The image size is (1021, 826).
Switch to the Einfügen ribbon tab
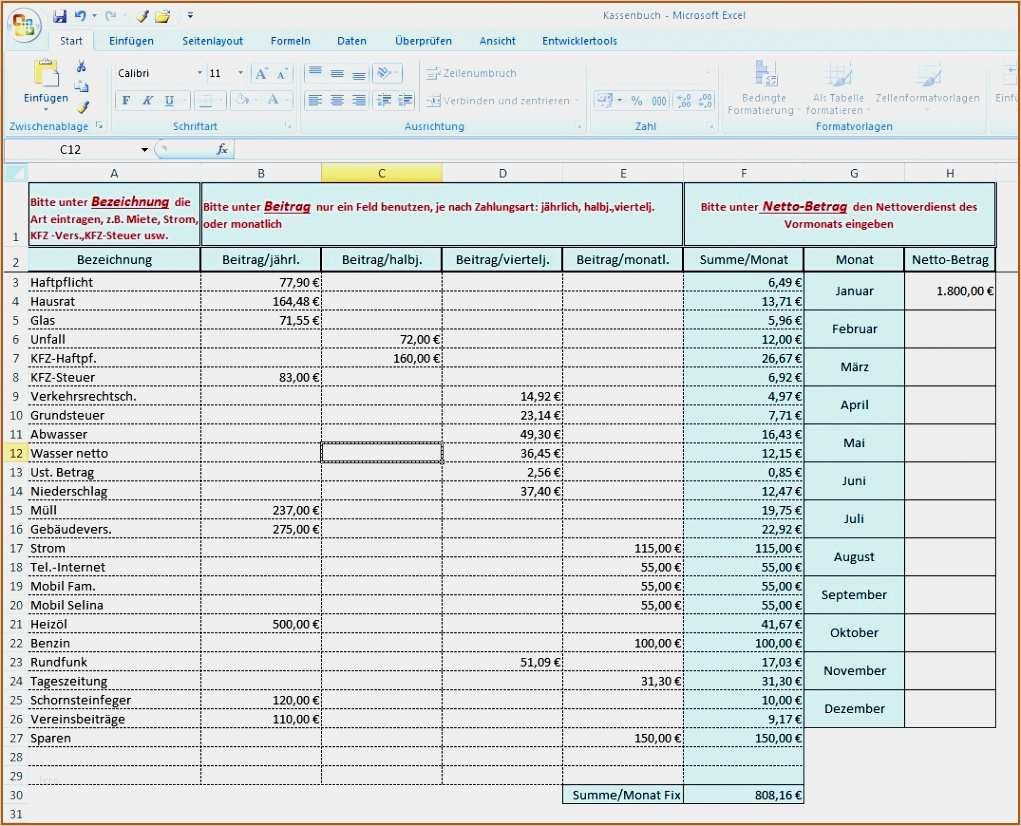[131, 41]
